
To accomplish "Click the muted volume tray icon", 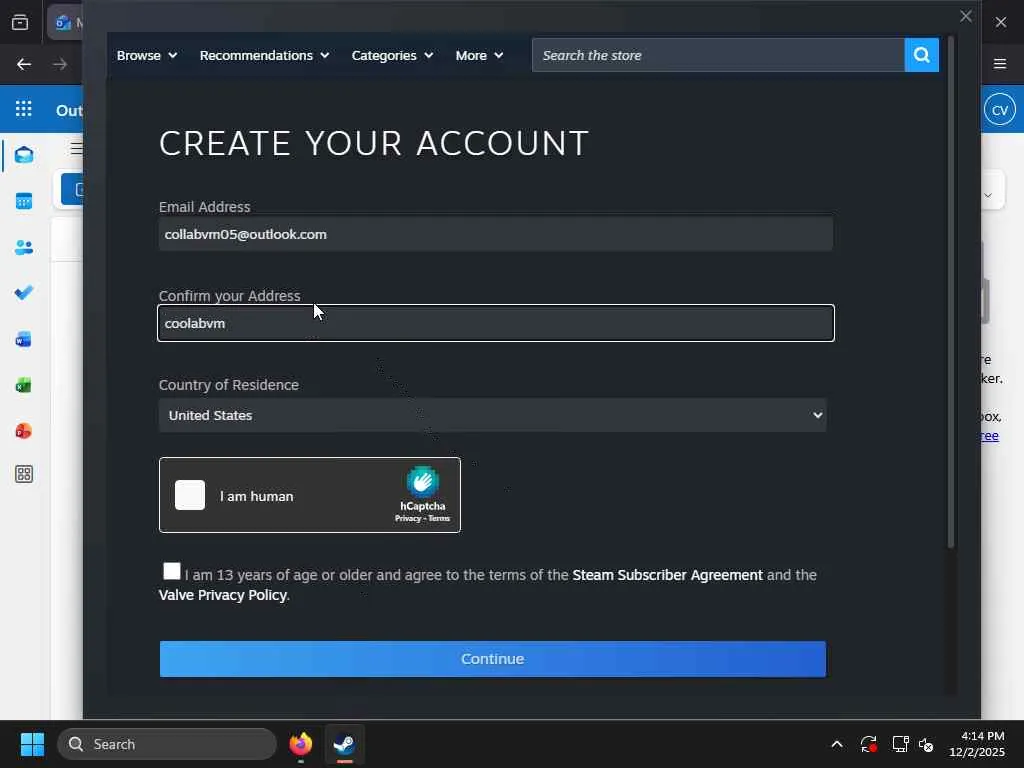I will [x=926, y=744].
